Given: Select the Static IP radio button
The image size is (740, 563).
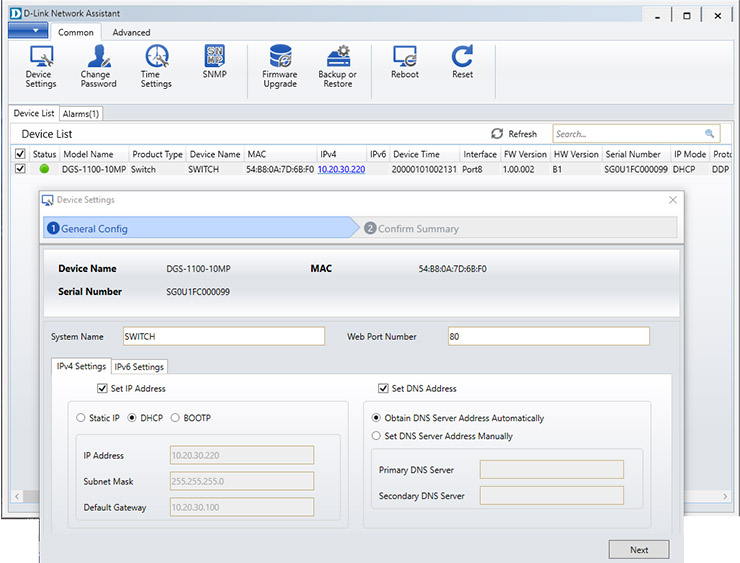Looking at the screenshot, I should pos(82,417).
